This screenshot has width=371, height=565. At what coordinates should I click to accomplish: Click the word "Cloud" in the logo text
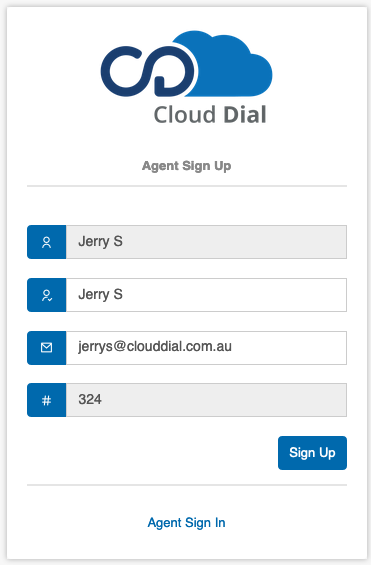185,115
